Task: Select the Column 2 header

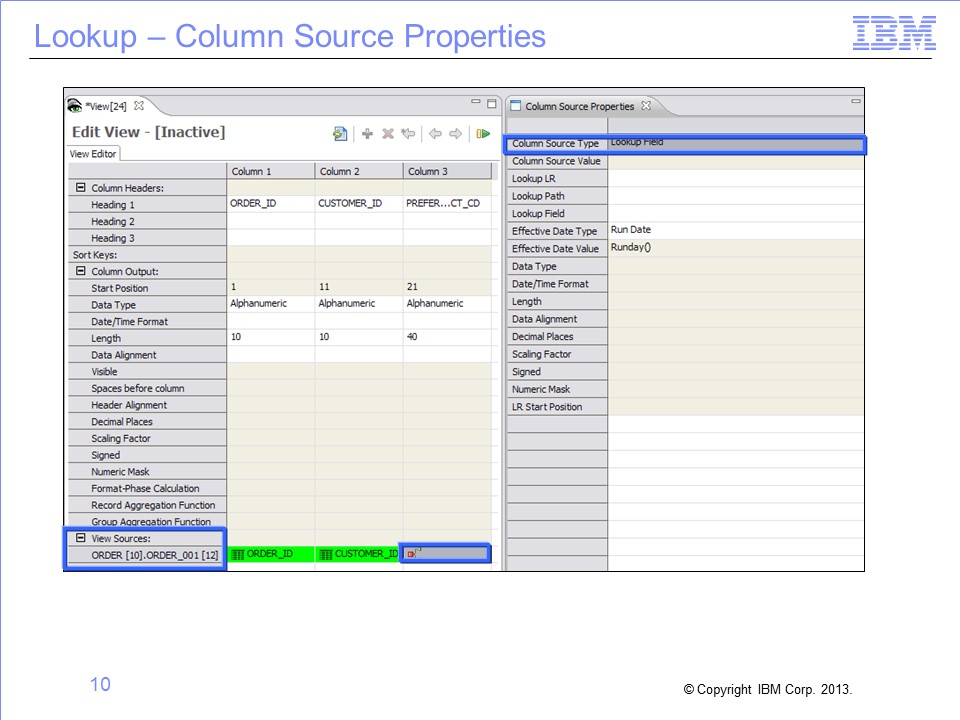Action: (x=359, y=171)
